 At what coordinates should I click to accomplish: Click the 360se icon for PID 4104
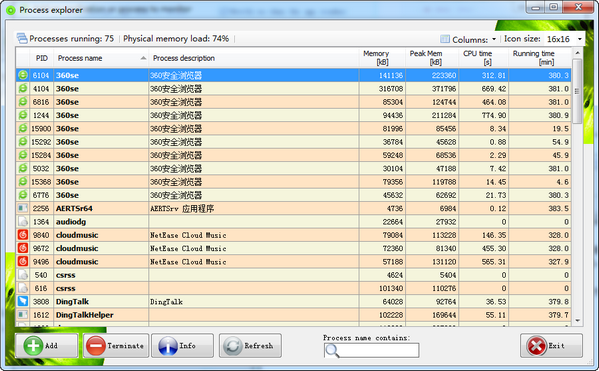pos(23,88)
